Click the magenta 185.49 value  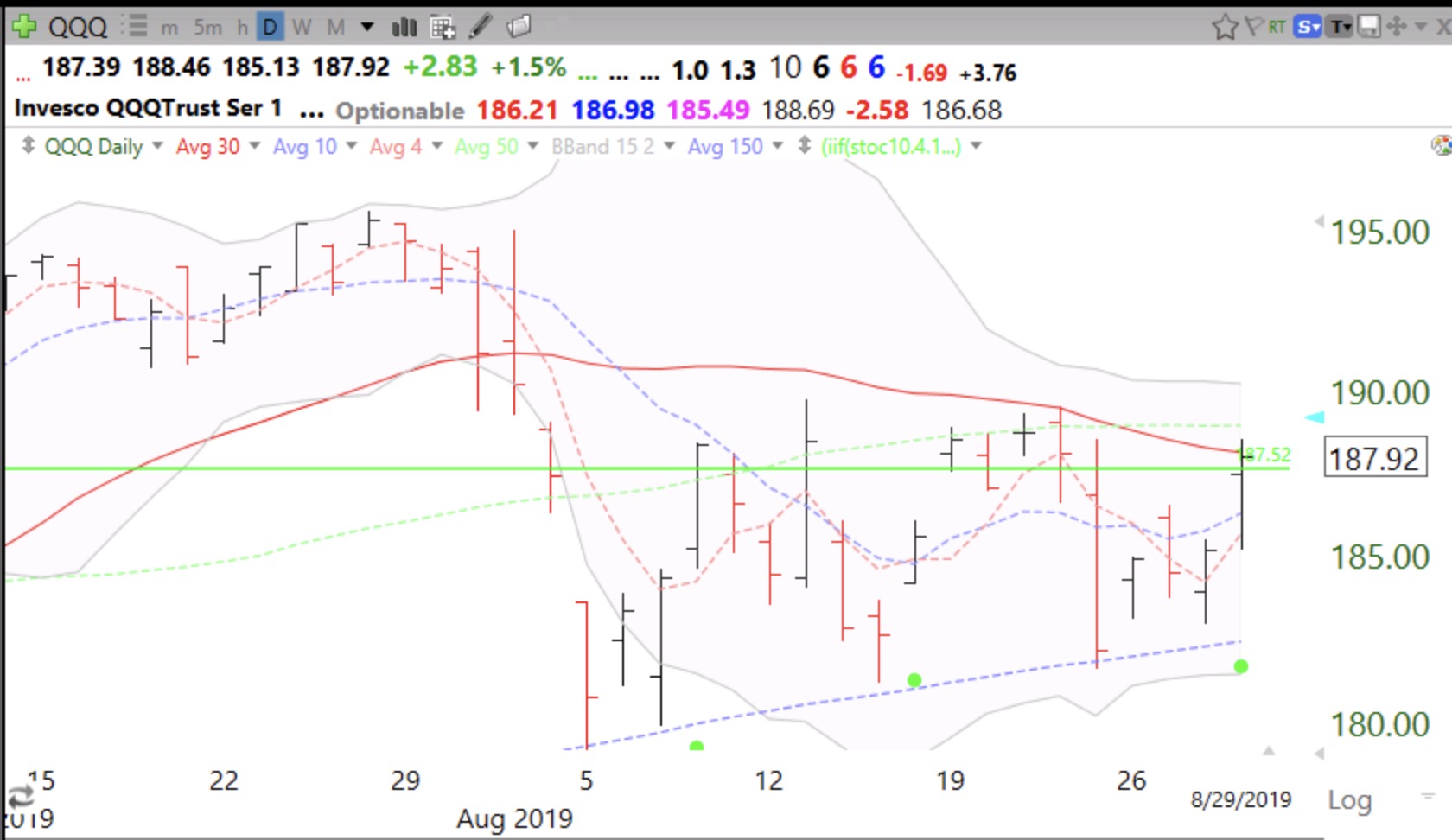[708, 110]
